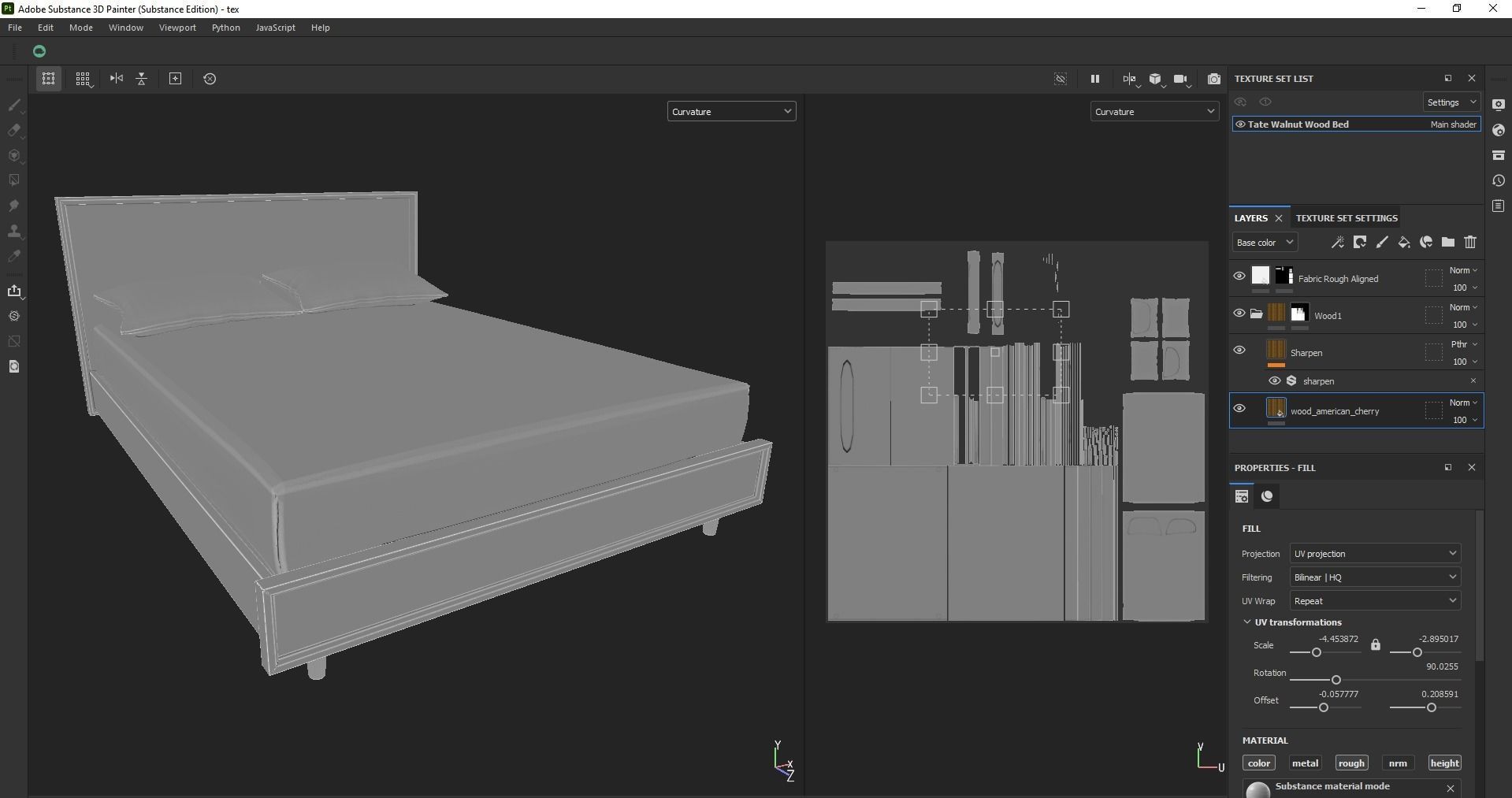Image resolution: width=1512 pixels, height=798 pixels.
Task: Hide the Wood1 folder layer
Action: click(1239, 313)
